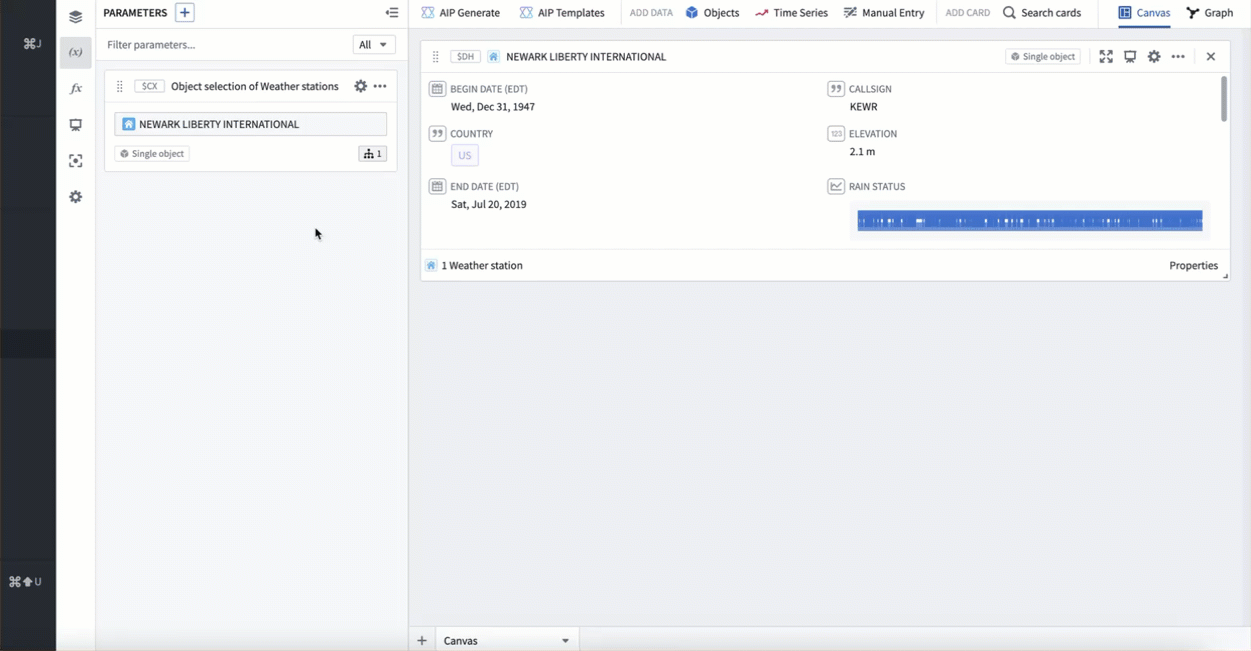Switch to Graph view

coord(1210,13)
